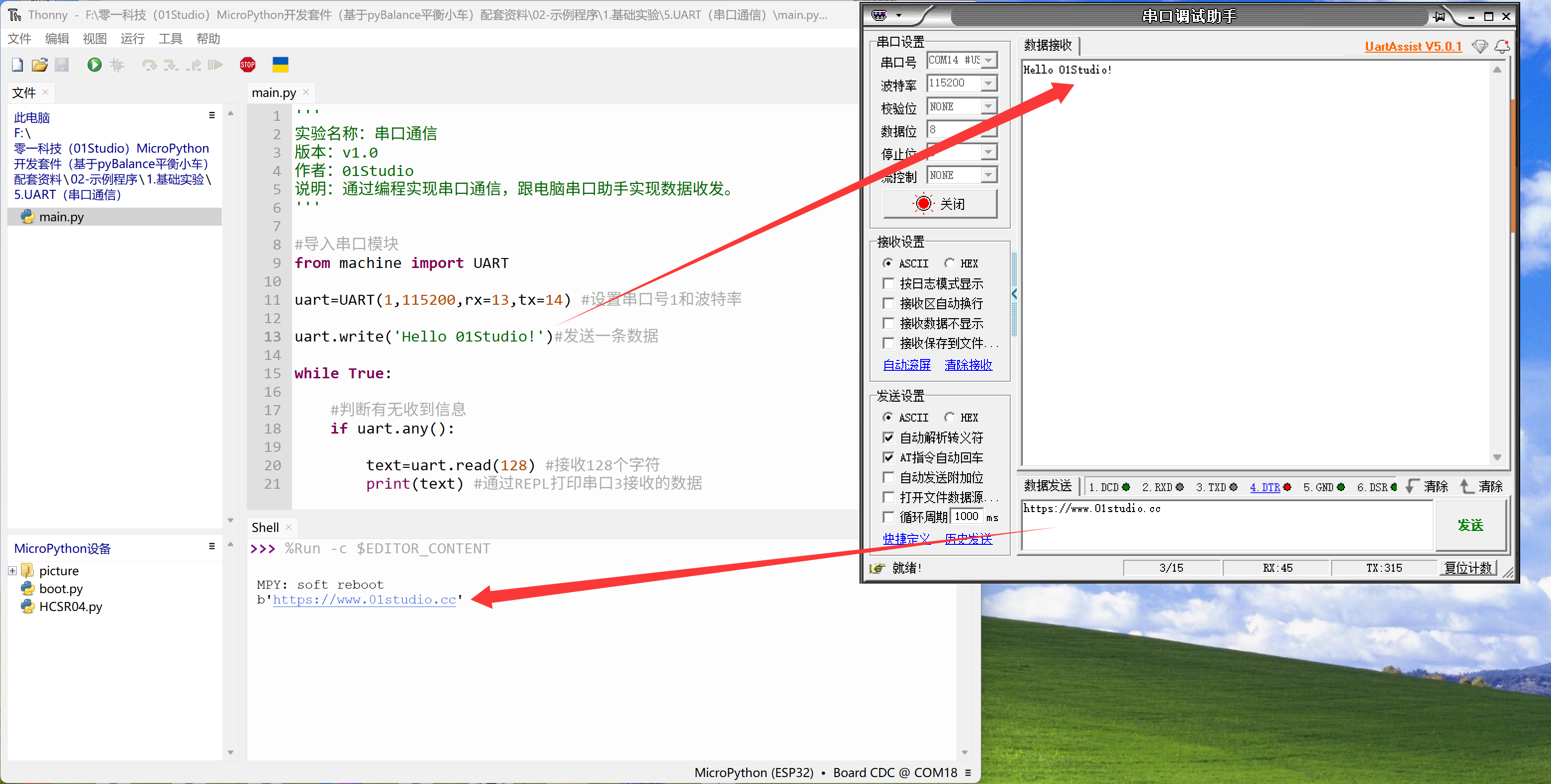1551x784 pixels.
Task: Select ASCII send mode radio button
Action: [887, 417]
